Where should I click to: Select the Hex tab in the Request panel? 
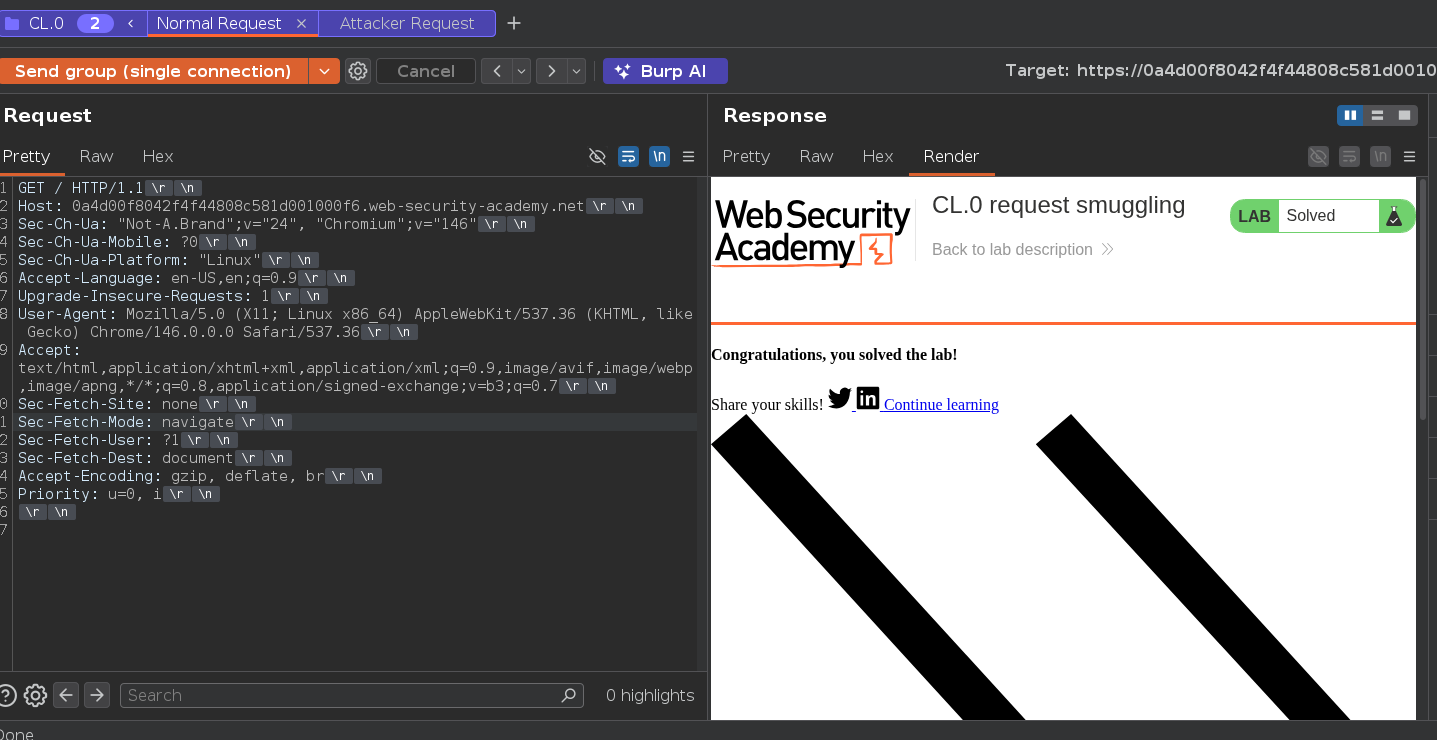coord(158,156)
